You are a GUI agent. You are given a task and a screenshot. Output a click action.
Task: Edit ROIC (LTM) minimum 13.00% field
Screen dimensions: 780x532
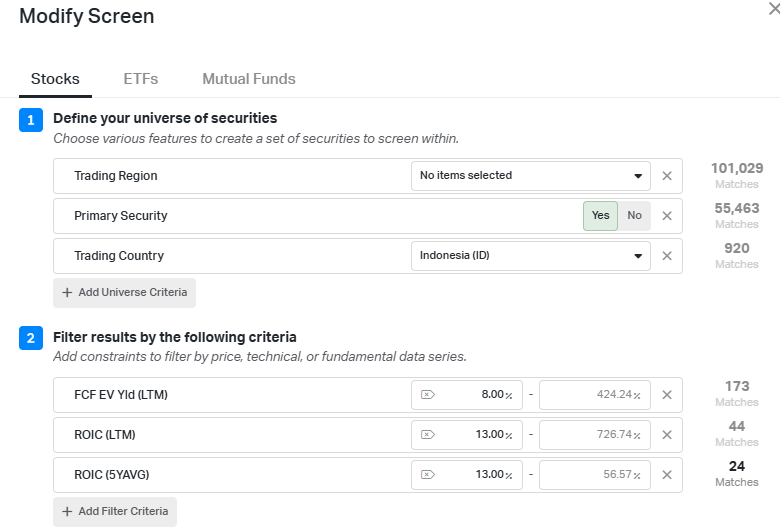467,434
